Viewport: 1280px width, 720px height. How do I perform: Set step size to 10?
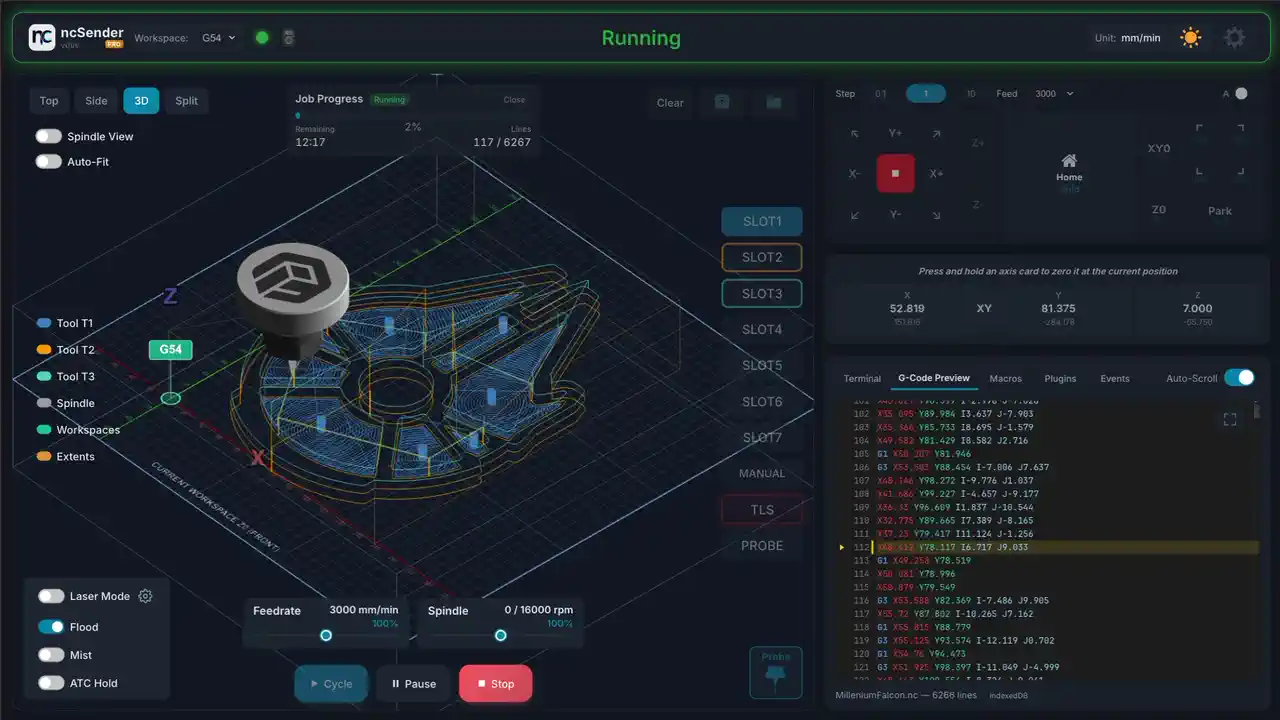click(x=971, y=94)
